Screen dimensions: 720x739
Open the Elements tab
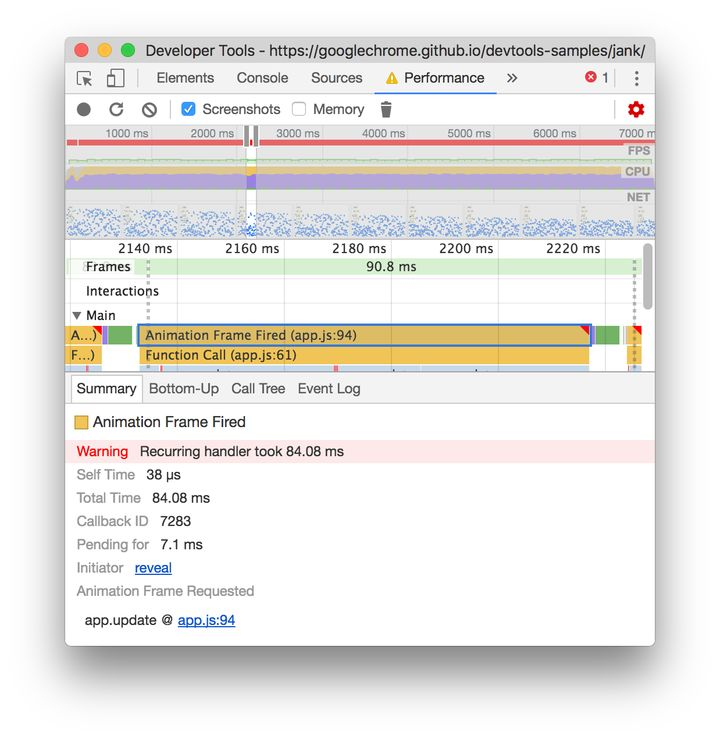[185, 78]
